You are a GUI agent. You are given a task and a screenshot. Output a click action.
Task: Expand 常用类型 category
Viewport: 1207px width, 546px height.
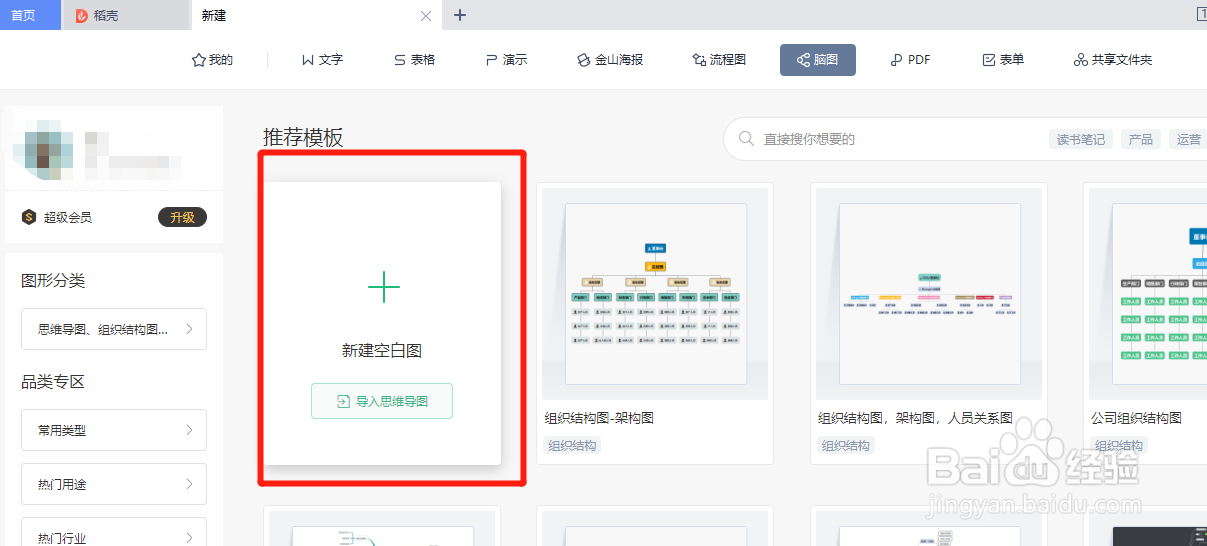click(114, 430)
